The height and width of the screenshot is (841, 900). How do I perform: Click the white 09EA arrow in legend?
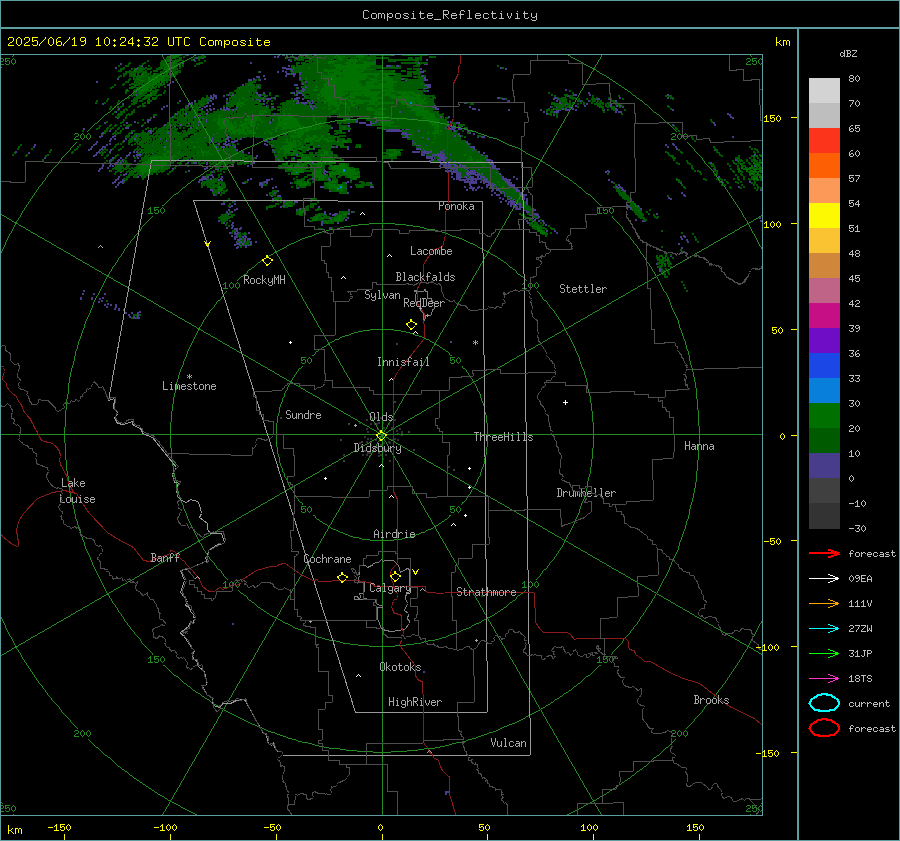pos(824,579)
